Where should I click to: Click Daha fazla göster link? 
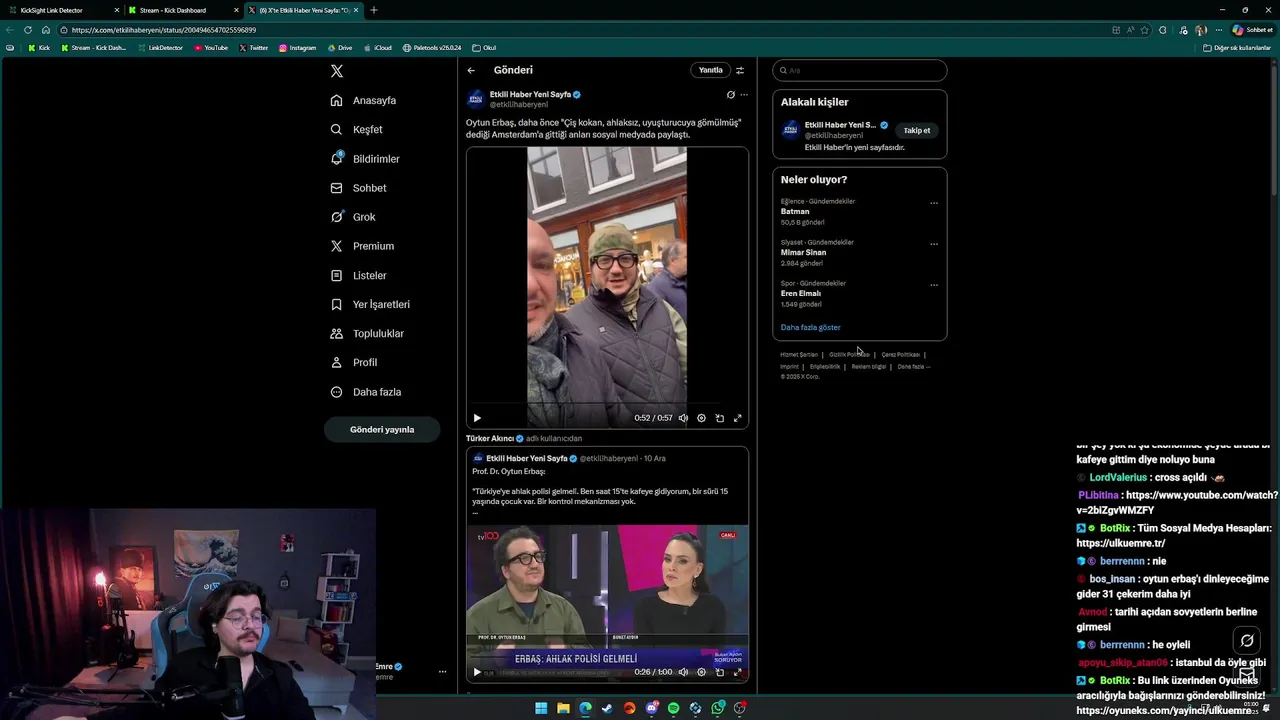(811, 327)
